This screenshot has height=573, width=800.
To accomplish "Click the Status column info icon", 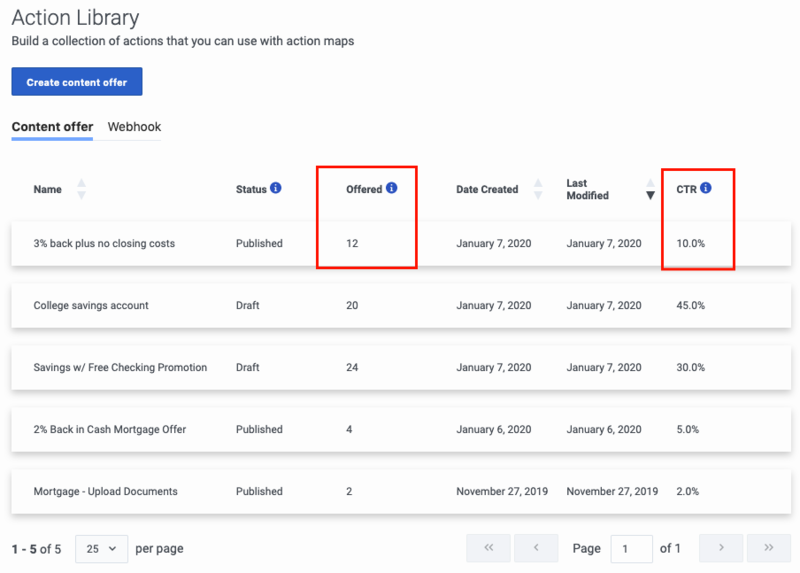I will pyautogui.click(x=276, y=188).
